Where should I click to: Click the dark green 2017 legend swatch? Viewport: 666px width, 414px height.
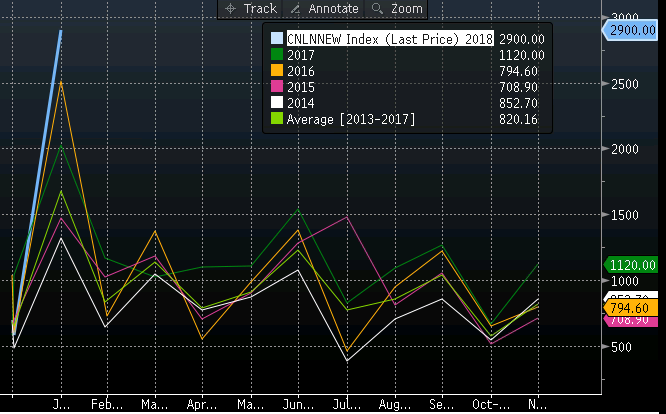pyautogui.click(x=277, y=54)
